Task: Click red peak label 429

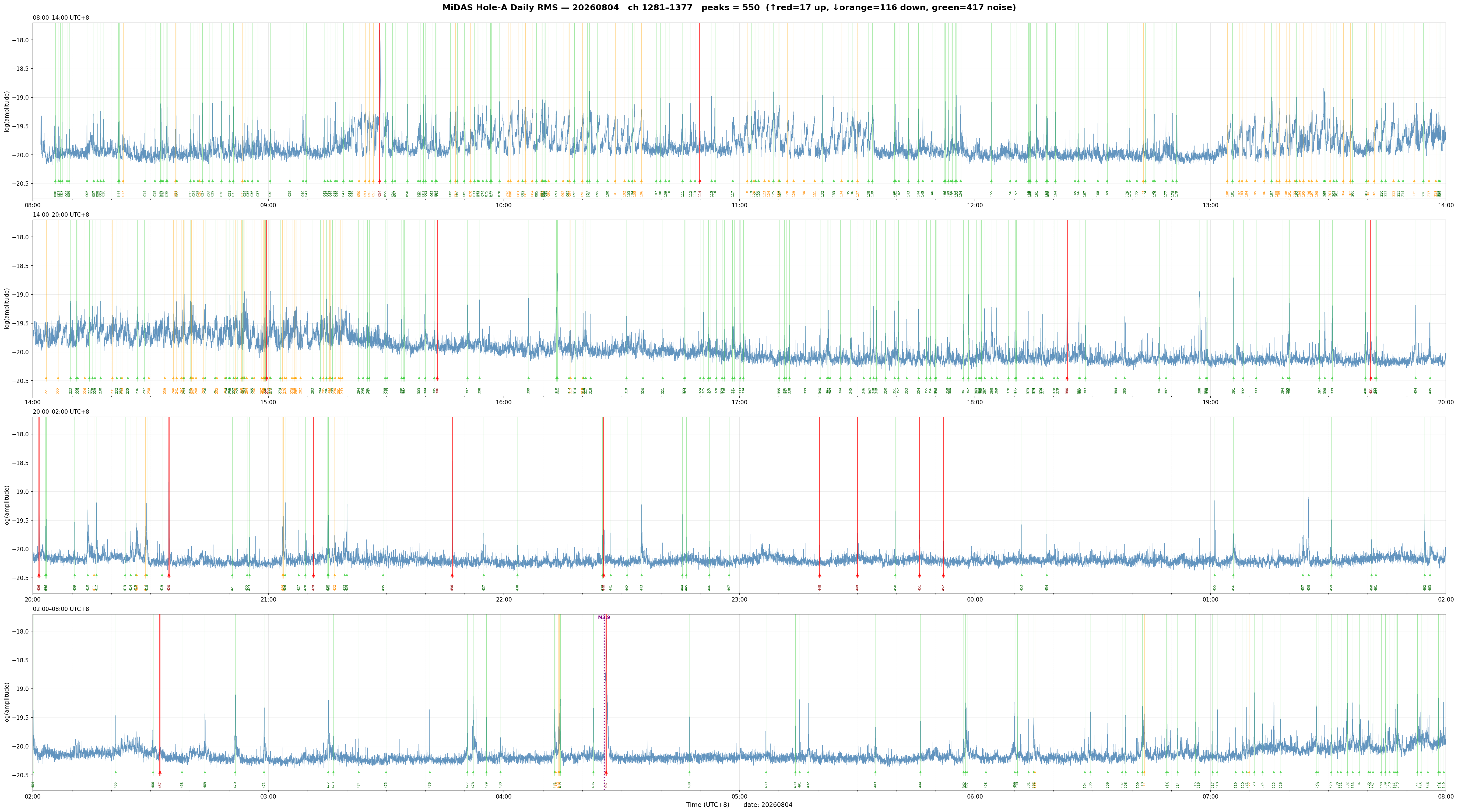Action: coord(313,588)
